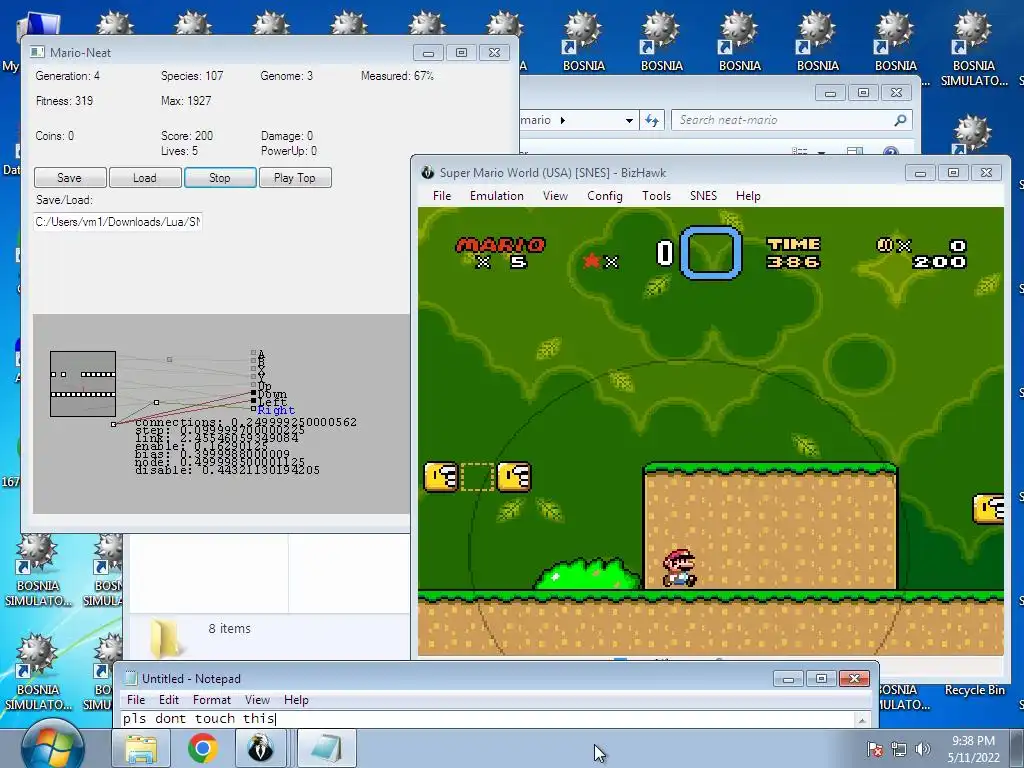This screenshot has width=1024, height=768.
Task: Click the Notepad title bar icon
Action: pyautogui.click(x=131, y=679)
